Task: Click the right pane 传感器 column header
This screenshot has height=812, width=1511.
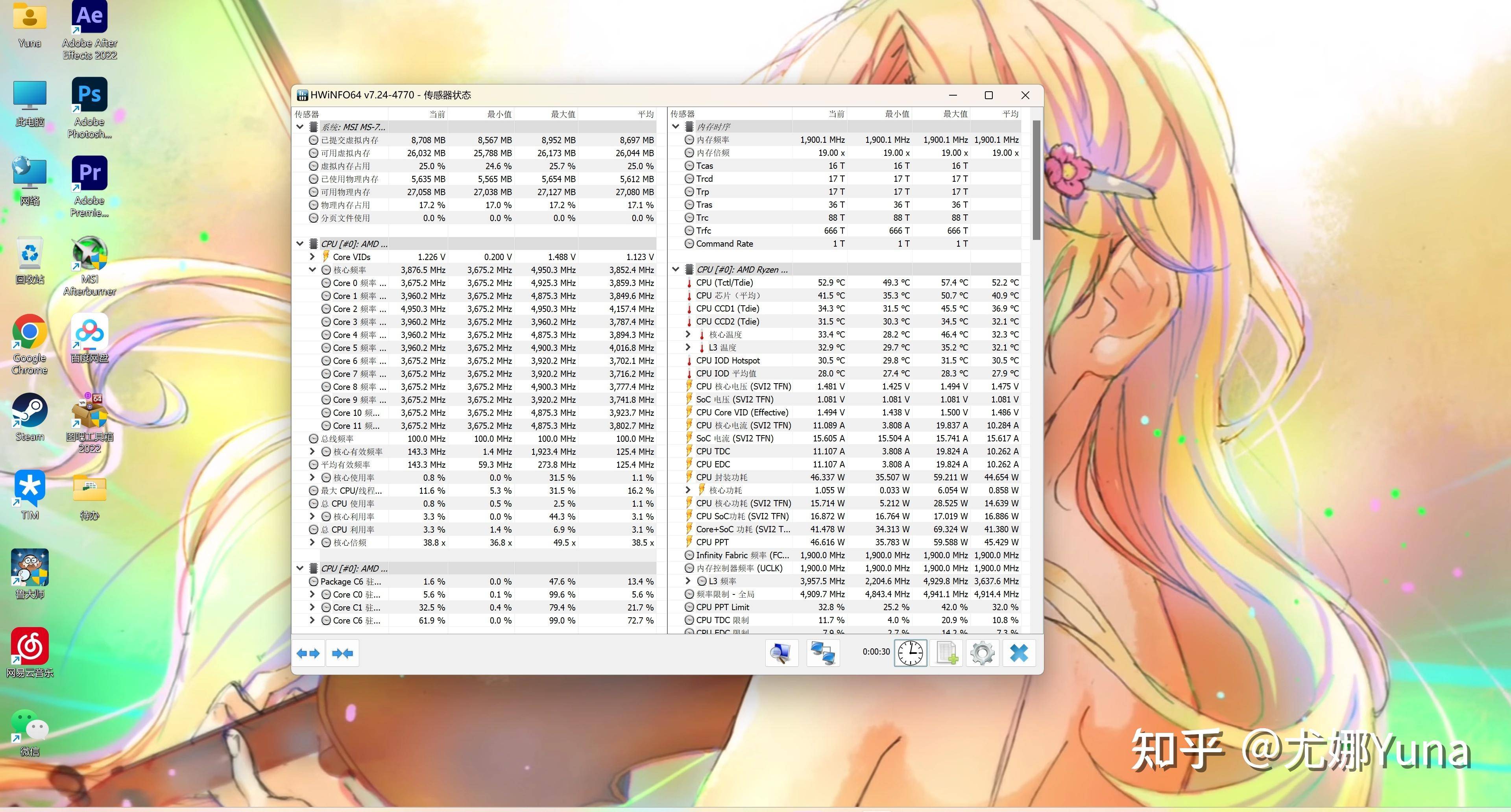Action: (730, 114)
